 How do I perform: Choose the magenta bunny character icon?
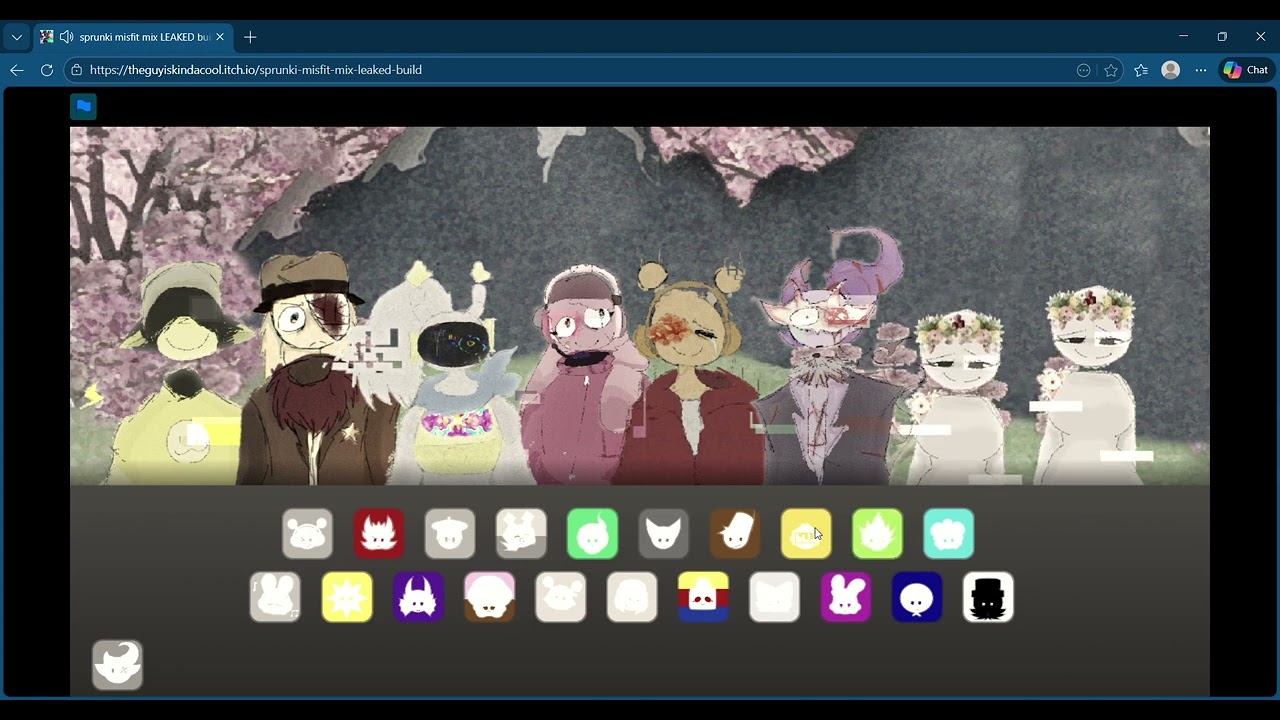coord(845,597)
